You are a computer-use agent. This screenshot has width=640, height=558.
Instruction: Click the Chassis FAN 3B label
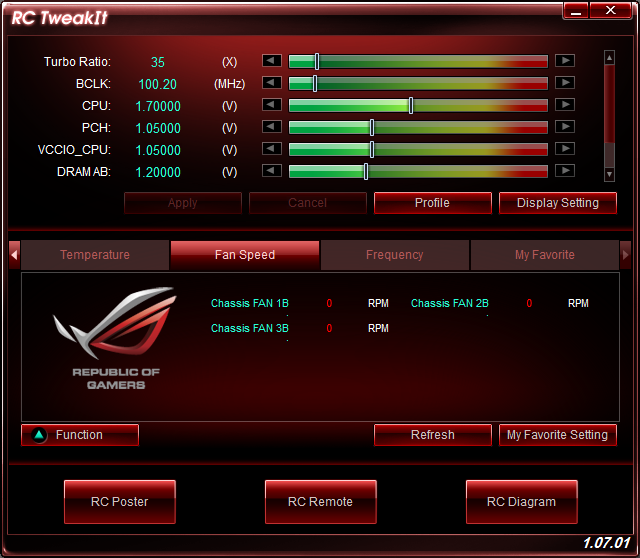tap(250, 328)
